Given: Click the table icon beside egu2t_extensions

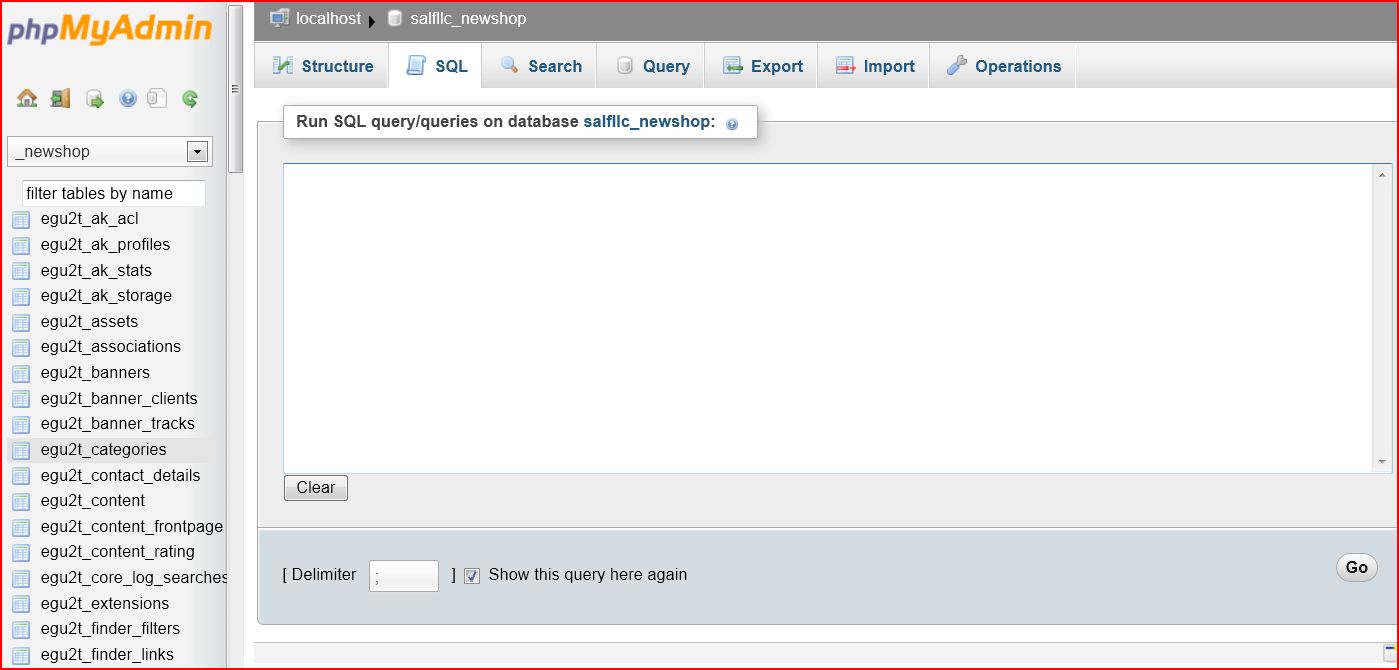Looking at the screenshot, I should pyautogui.click(x=21, y=604).
